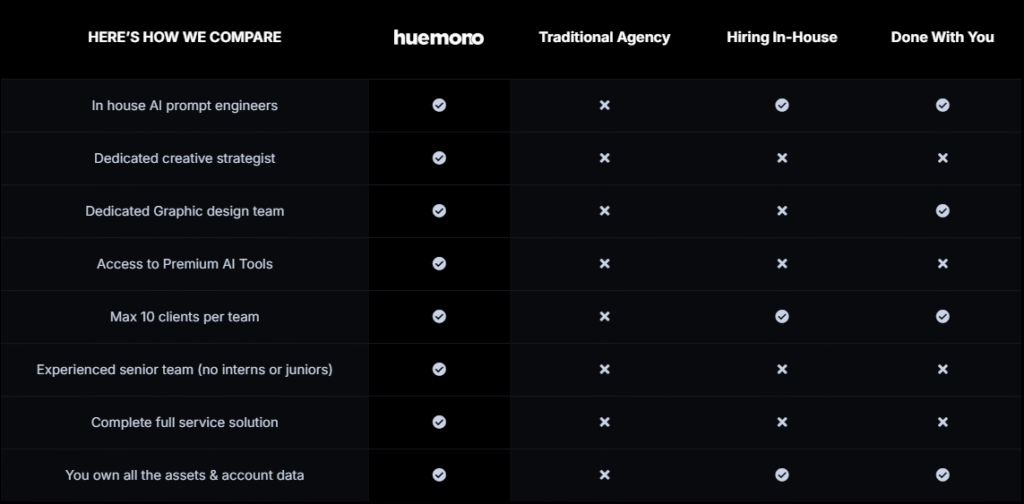Click 'In house AI prompt engineers' row label
This screenshot has width=1024, height=504.
(x=185, y=105)
